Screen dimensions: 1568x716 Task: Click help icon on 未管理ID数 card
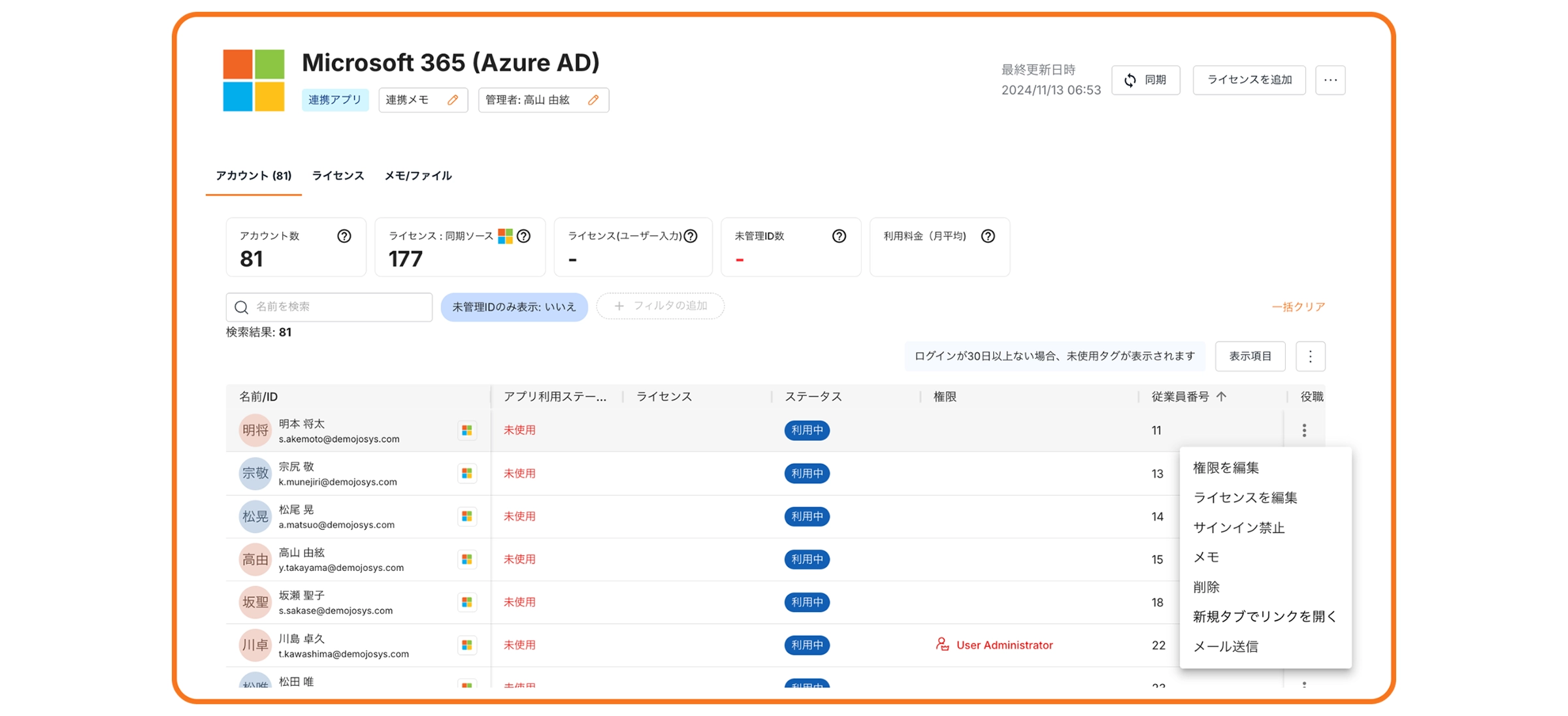point(839,236)
